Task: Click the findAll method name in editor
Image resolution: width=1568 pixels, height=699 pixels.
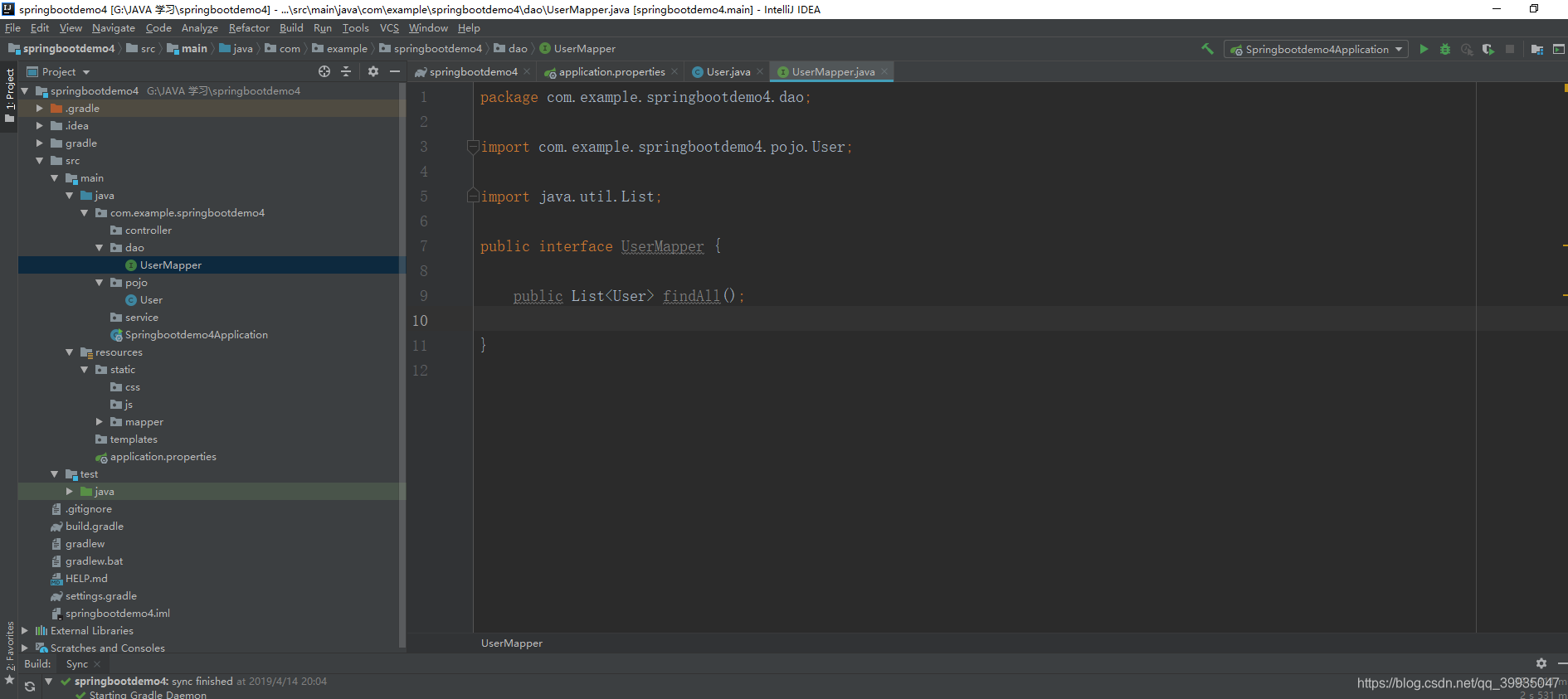Action: [691, 296]
